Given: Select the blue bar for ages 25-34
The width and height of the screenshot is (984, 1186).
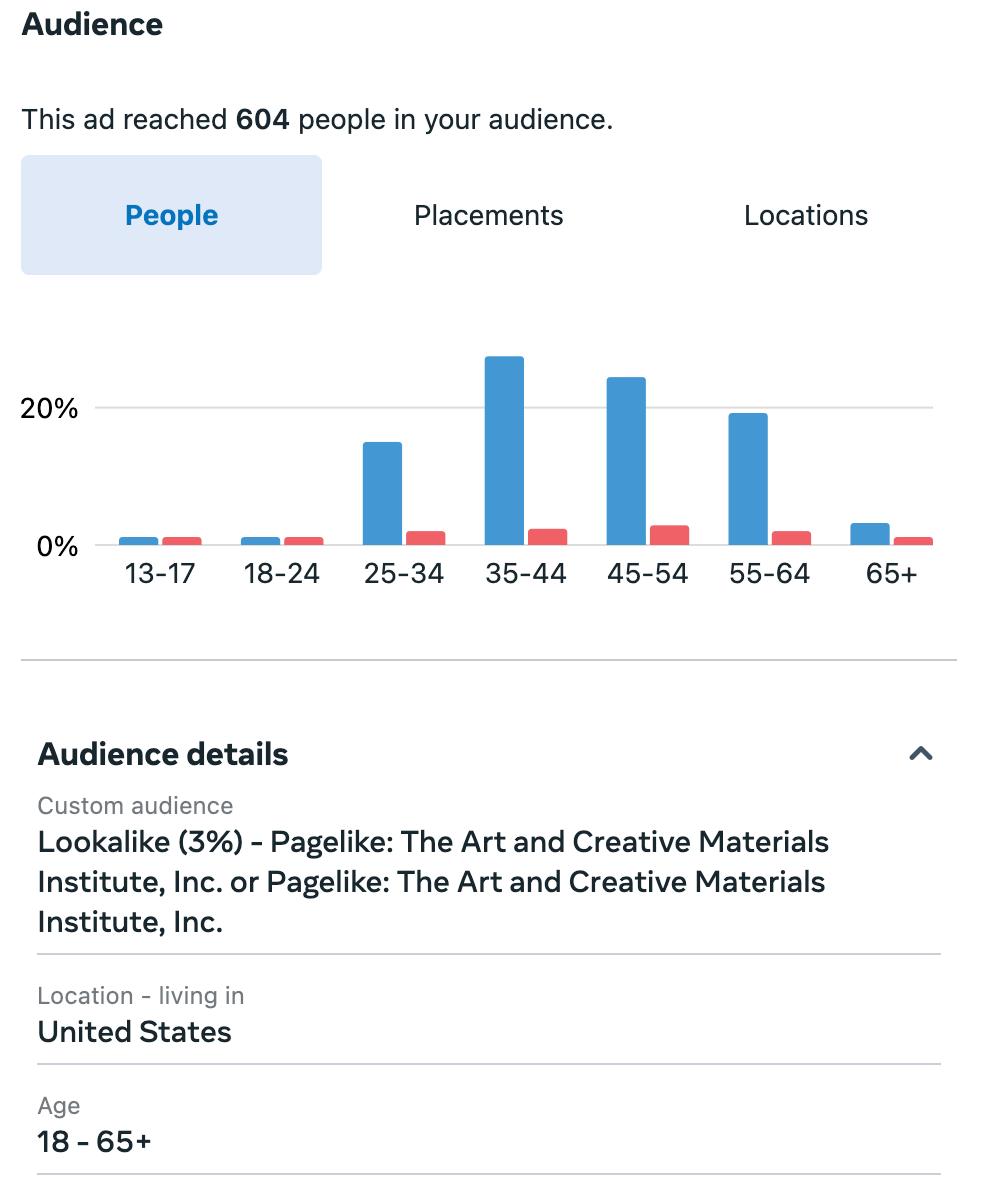Looking at the screenshot, I should point(382,493).
